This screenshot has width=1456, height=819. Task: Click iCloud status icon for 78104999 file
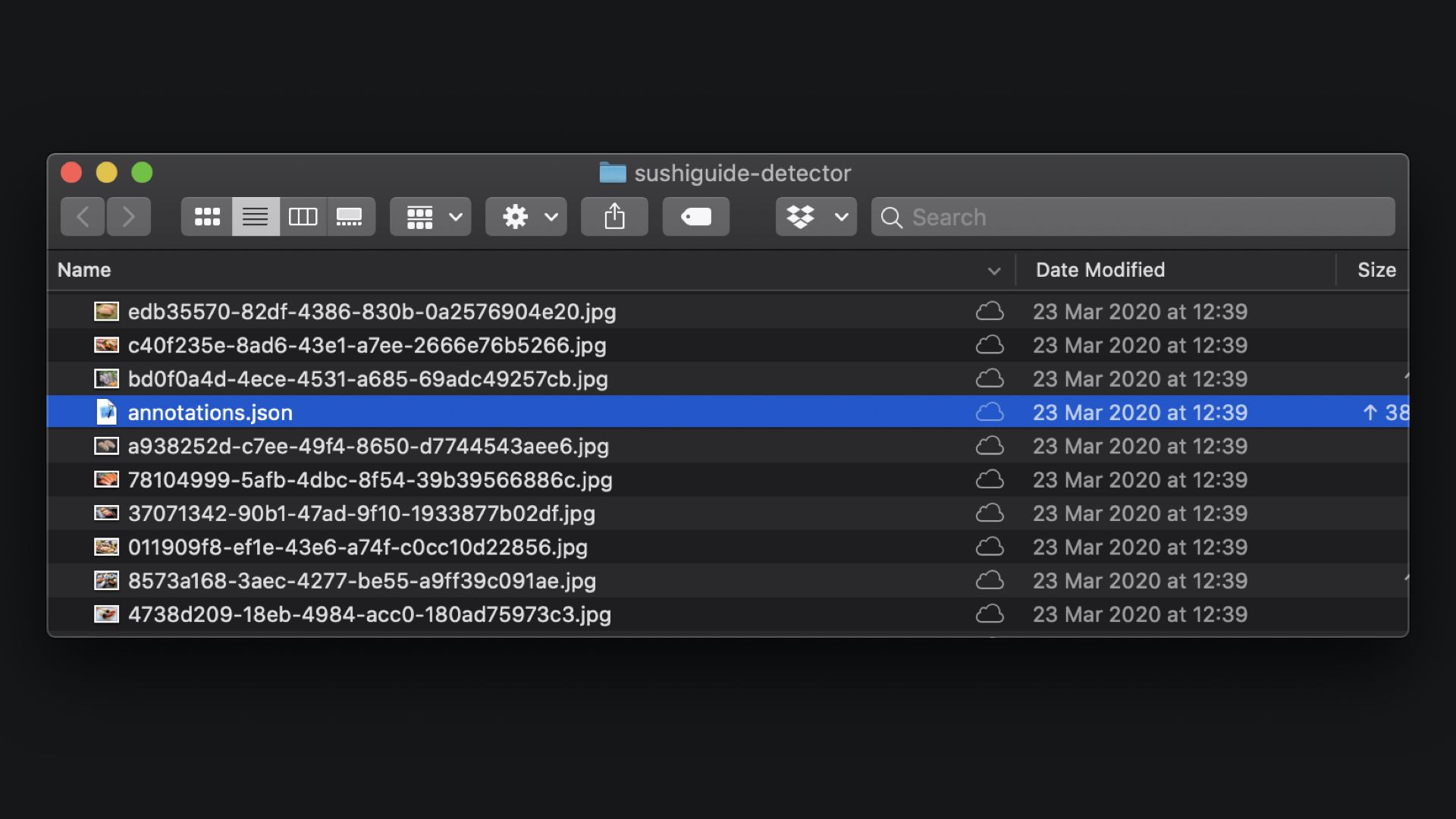pyautogui.click(x=990, y=479)
